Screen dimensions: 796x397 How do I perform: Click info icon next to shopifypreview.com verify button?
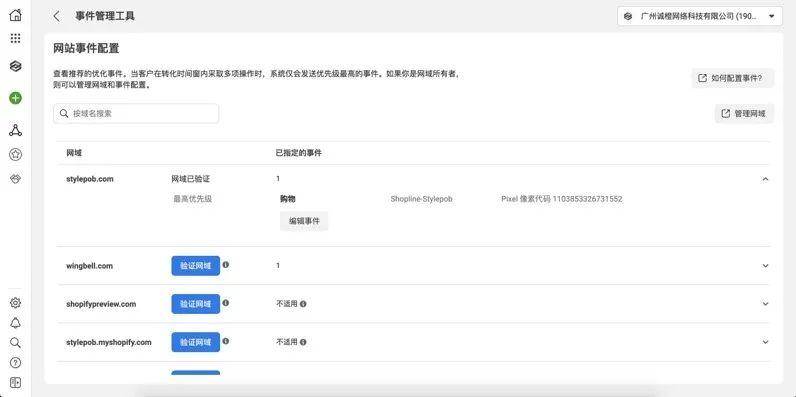click(x=225, y=303)
